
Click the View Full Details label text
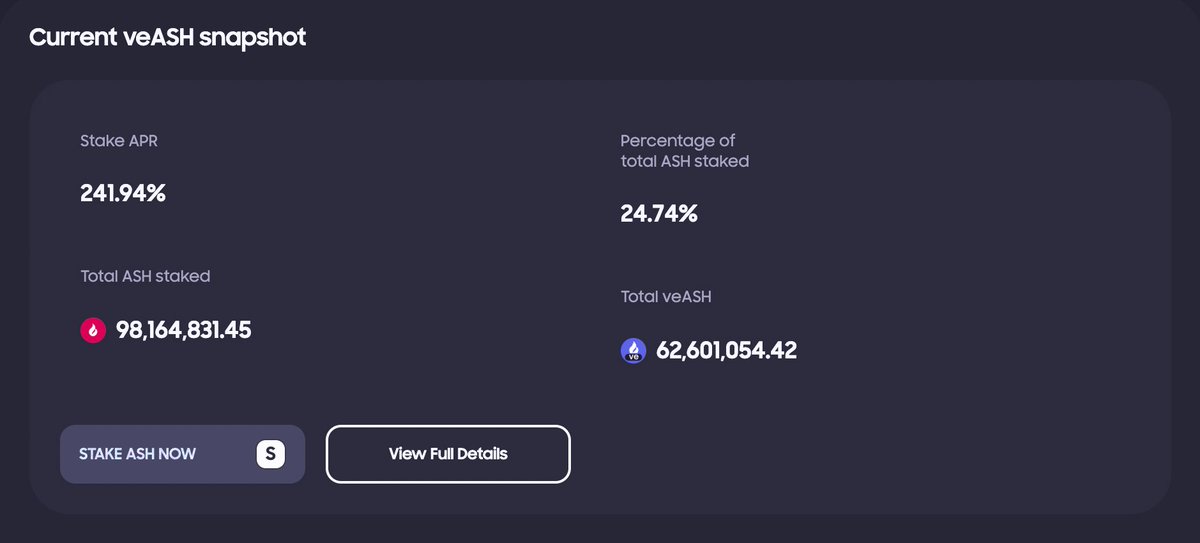tap(448, 454)
